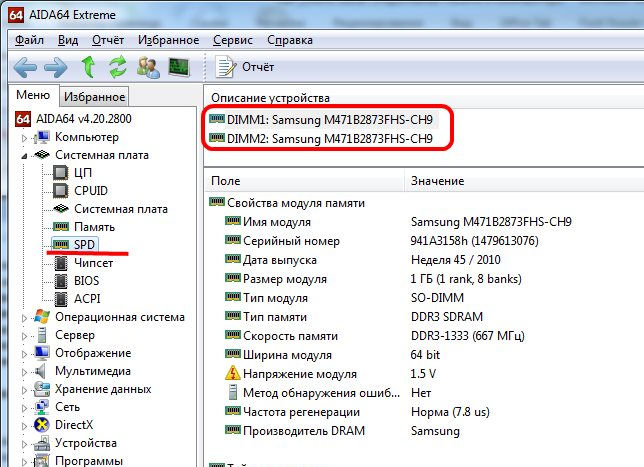Image resolution: width=644 pixels, height=467 pixels.
Task: Expand the Хранение данных node
Action: click(x=24, y=390)
